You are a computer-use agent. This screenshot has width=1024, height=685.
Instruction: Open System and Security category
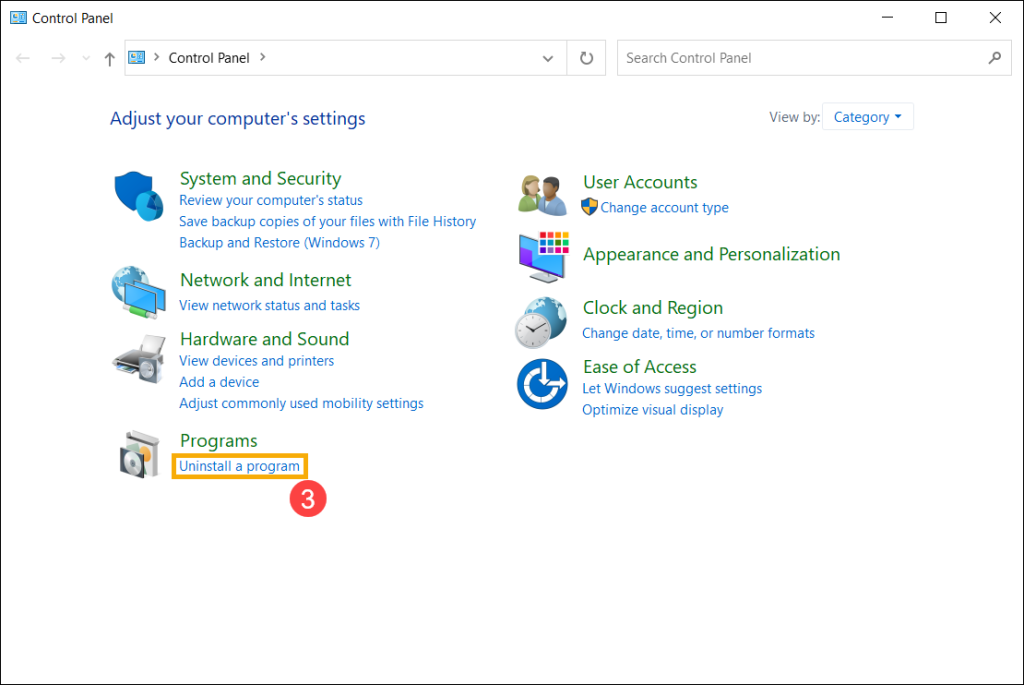coord(261,178)
